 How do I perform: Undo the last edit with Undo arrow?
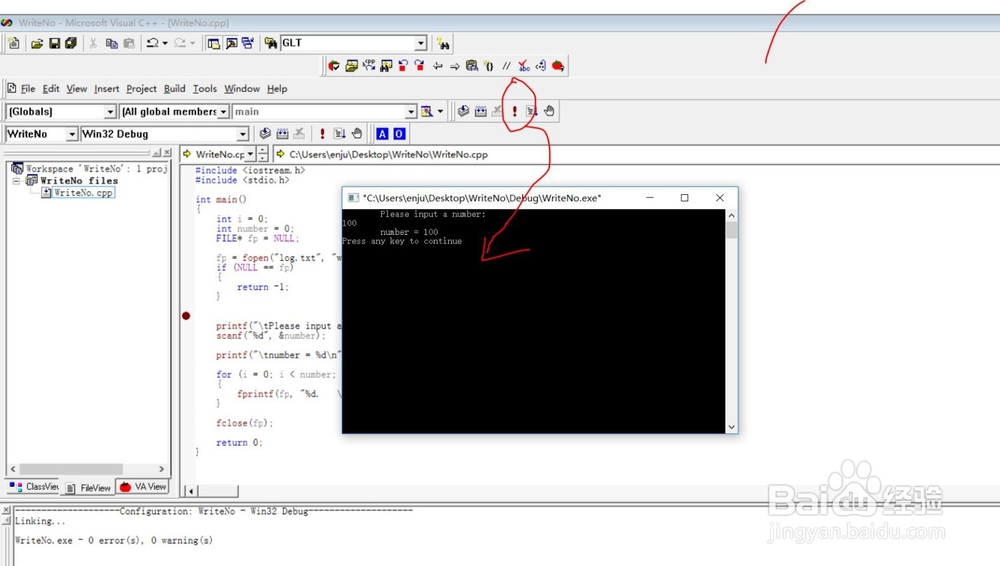click(x=152, y=43)
